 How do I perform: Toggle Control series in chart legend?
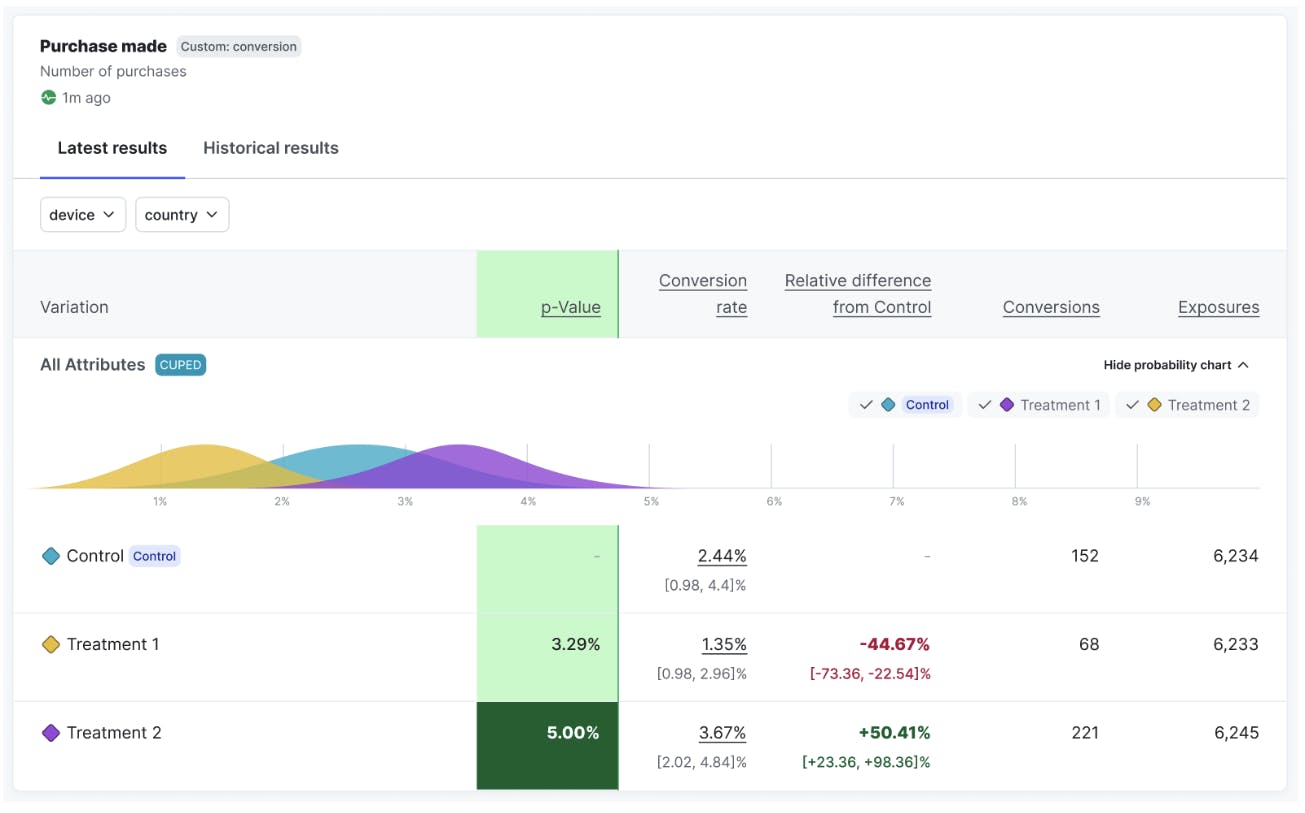tap(905, 405)
